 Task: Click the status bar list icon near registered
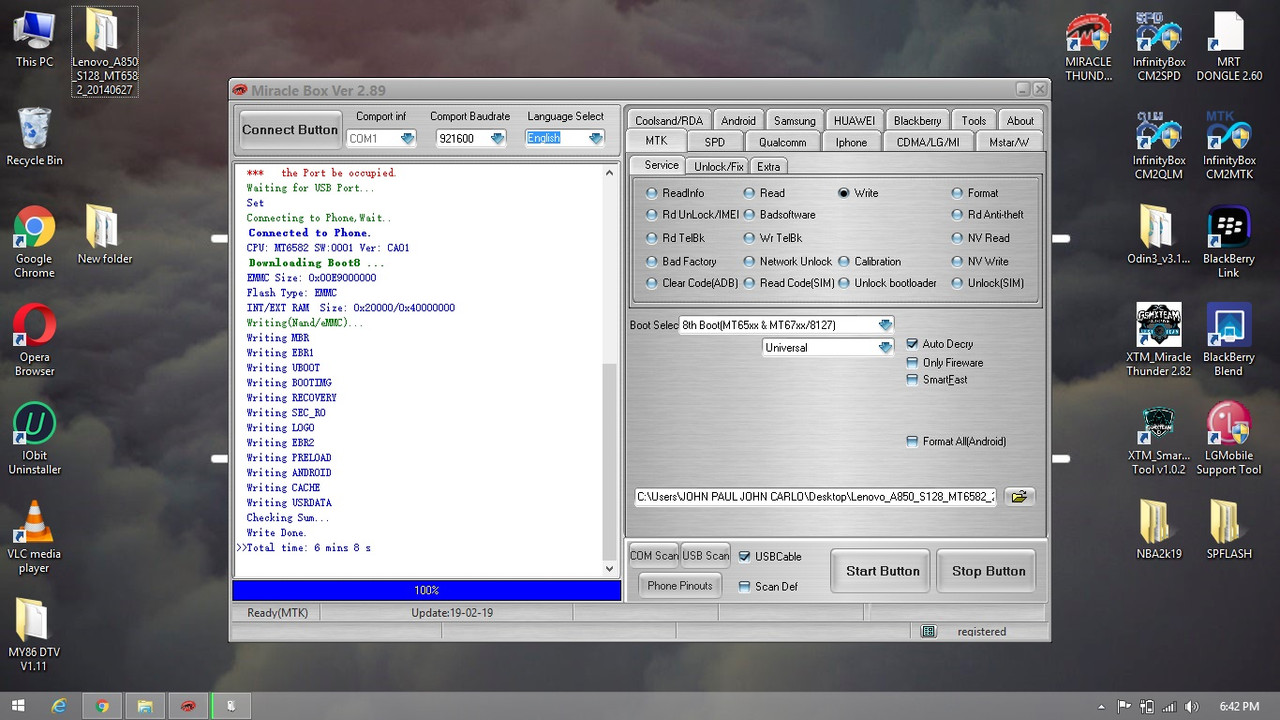pos(928,631)
